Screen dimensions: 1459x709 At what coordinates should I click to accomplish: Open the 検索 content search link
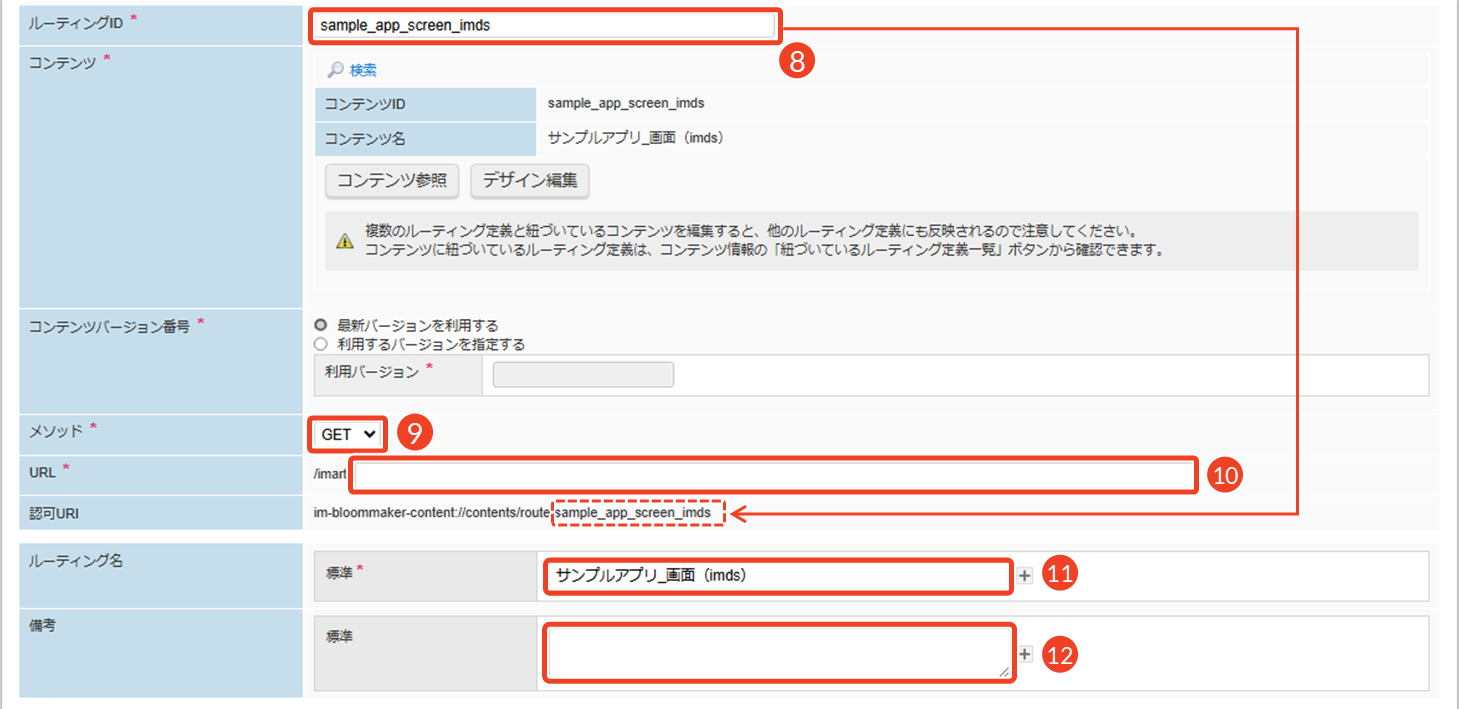(363, 70)
